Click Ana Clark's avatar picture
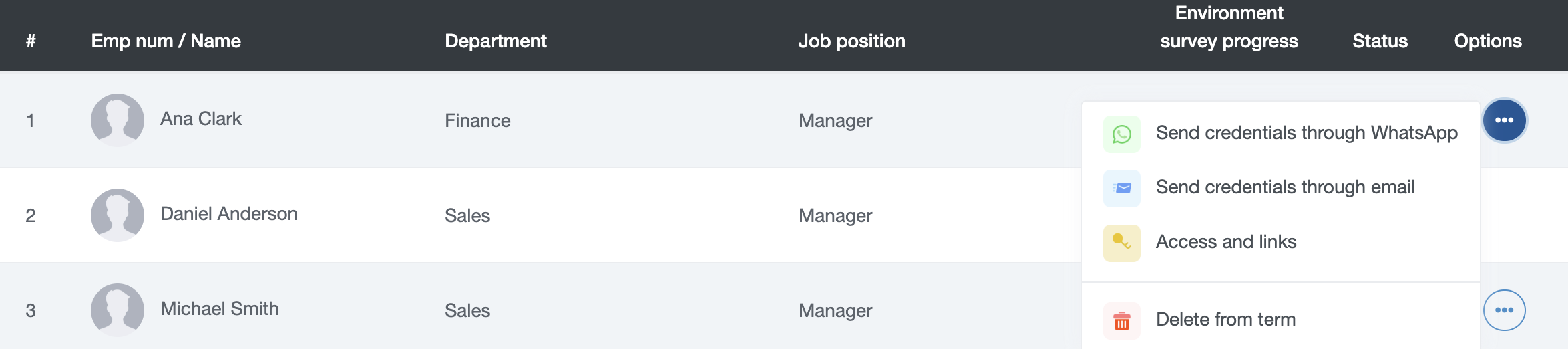This screenshot has width=1568, height=349. pyautogui.click(x=118, y=120)
